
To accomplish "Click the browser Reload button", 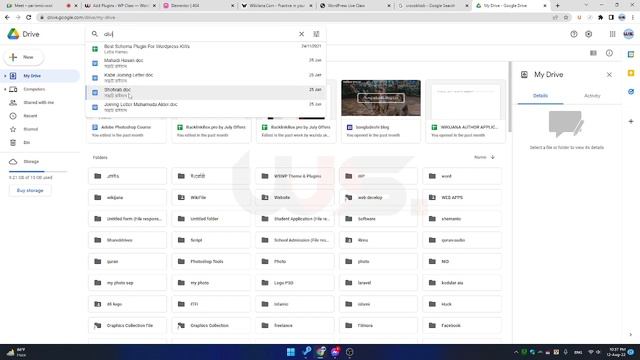I will (28, 18).
